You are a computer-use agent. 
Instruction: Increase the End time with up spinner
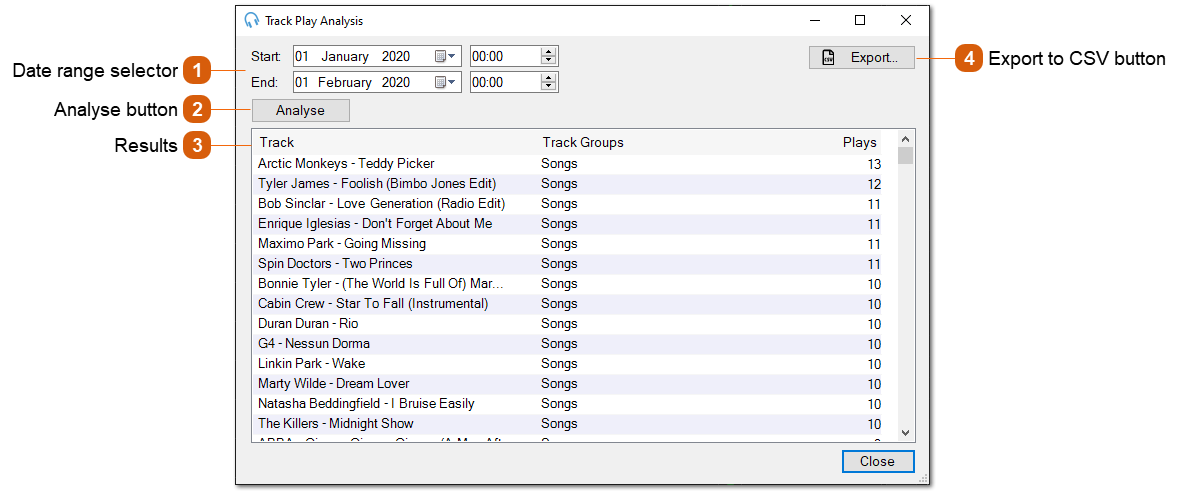[549, 78]
